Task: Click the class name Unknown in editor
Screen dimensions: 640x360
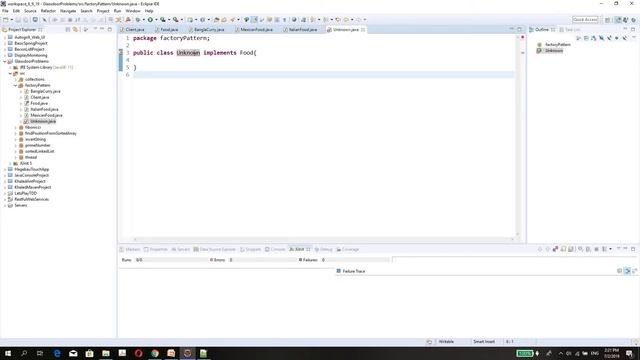Action: pyautogui.click(x=188, y=53)
